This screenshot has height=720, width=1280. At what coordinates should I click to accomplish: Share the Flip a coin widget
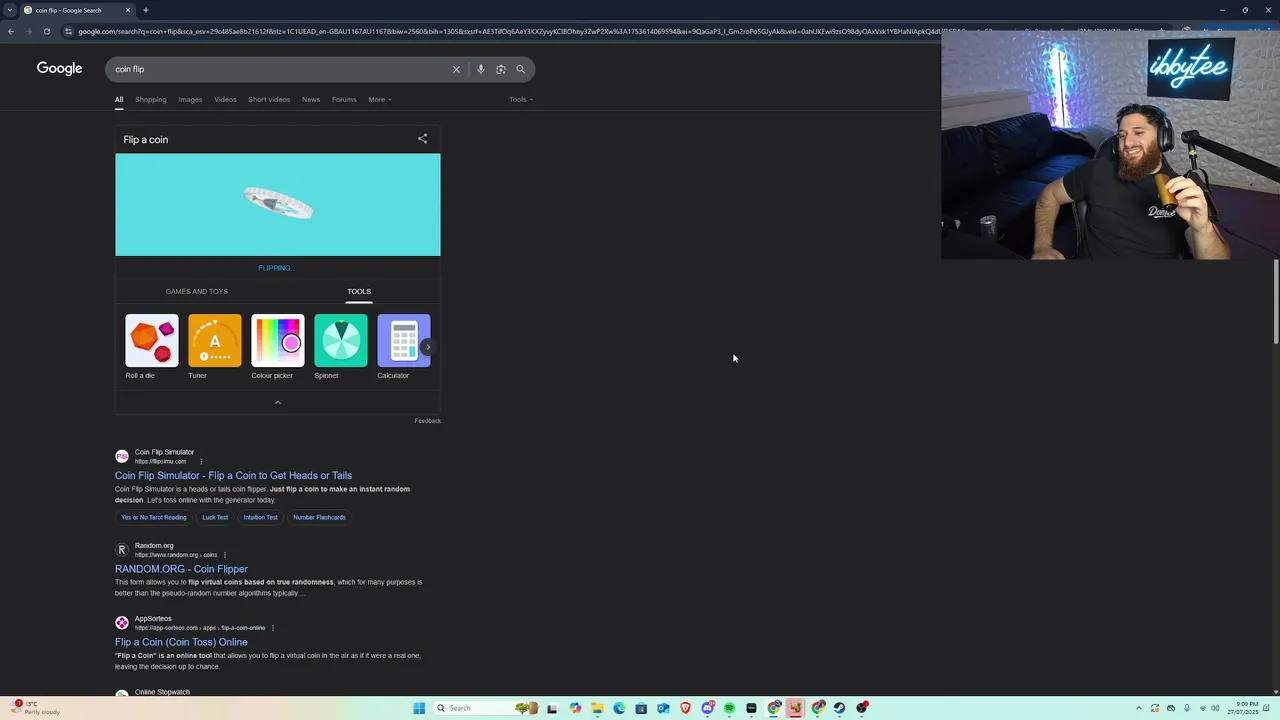[422, 139]
